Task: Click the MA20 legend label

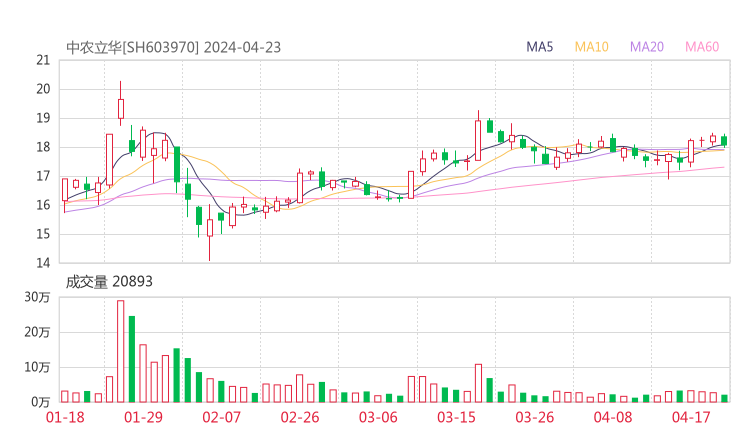Action: point(647,47)
